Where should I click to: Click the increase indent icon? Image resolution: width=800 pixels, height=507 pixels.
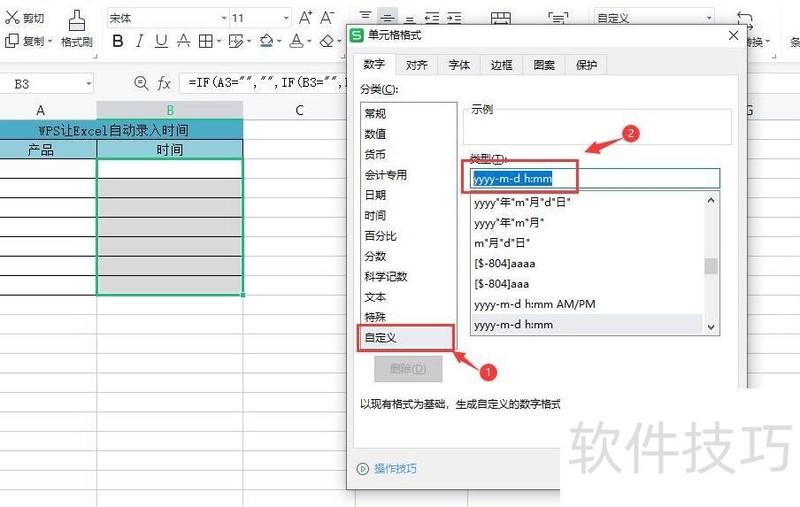pos(455,18)
